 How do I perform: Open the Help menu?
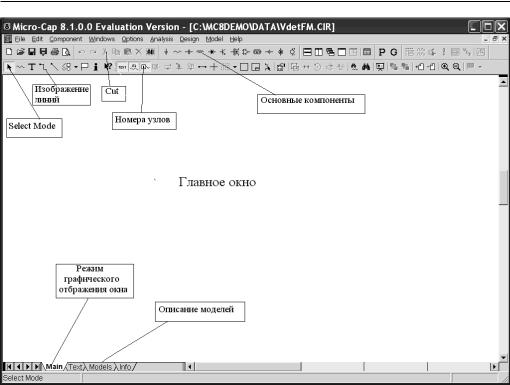click(236, 39)
